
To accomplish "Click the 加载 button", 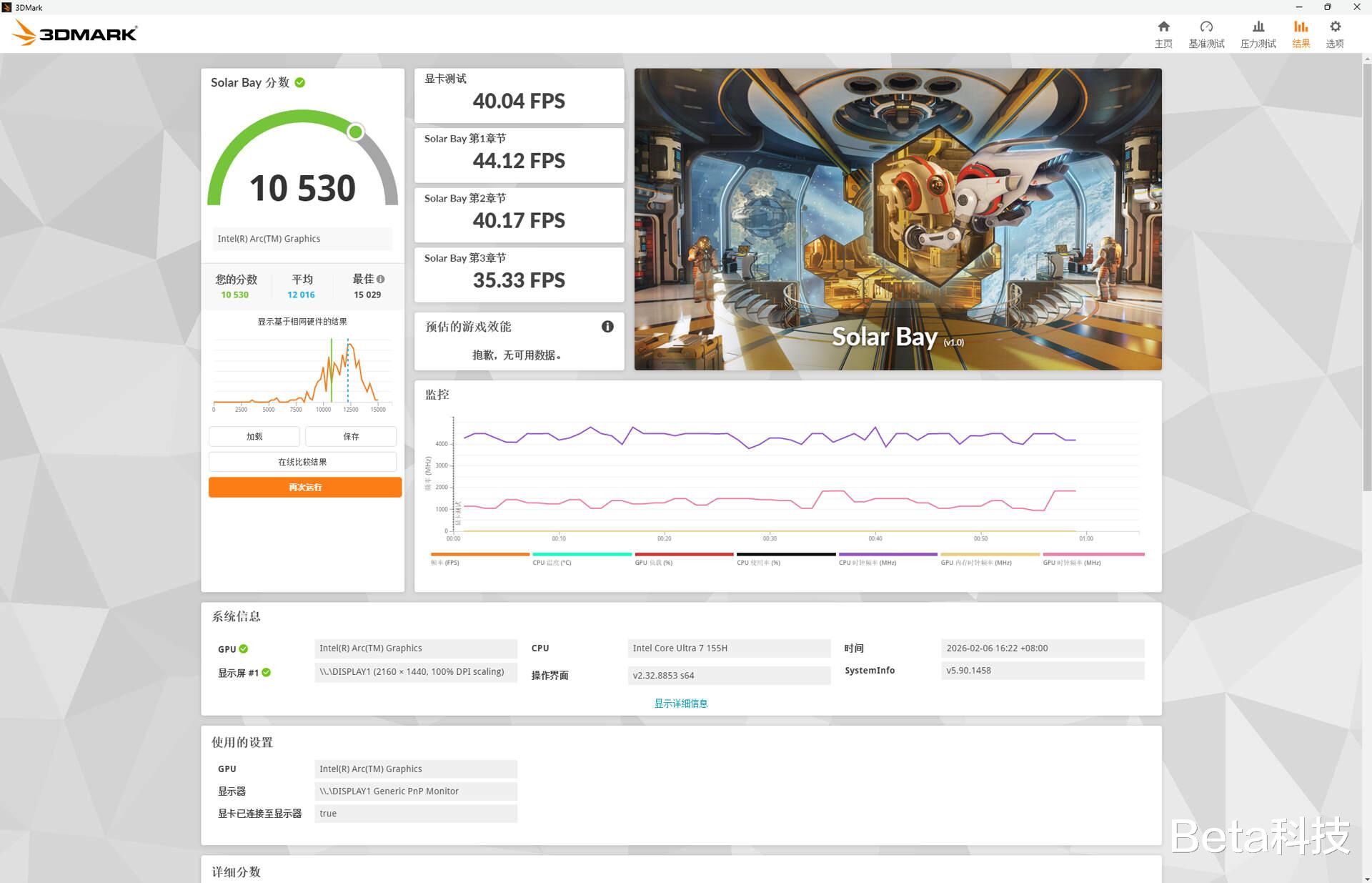I will 254,436.
